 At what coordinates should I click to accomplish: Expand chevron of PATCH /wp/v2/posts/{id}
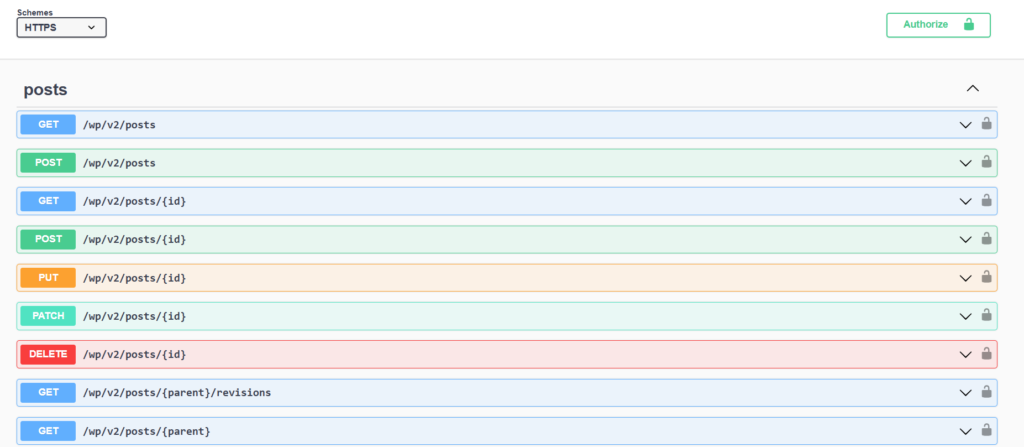tap(965, 316)
